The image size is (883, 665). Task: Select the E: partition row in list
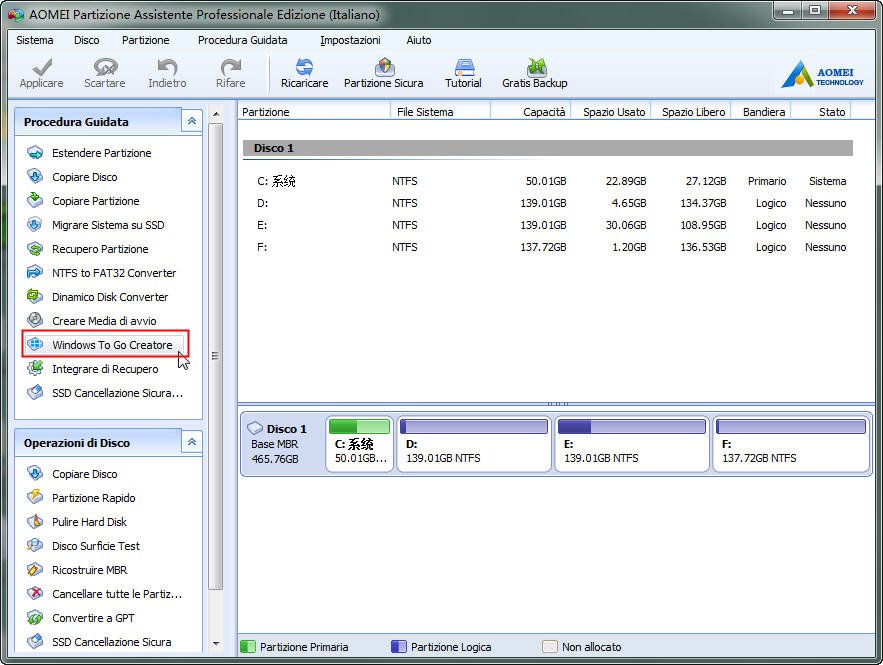pos(548,225)
